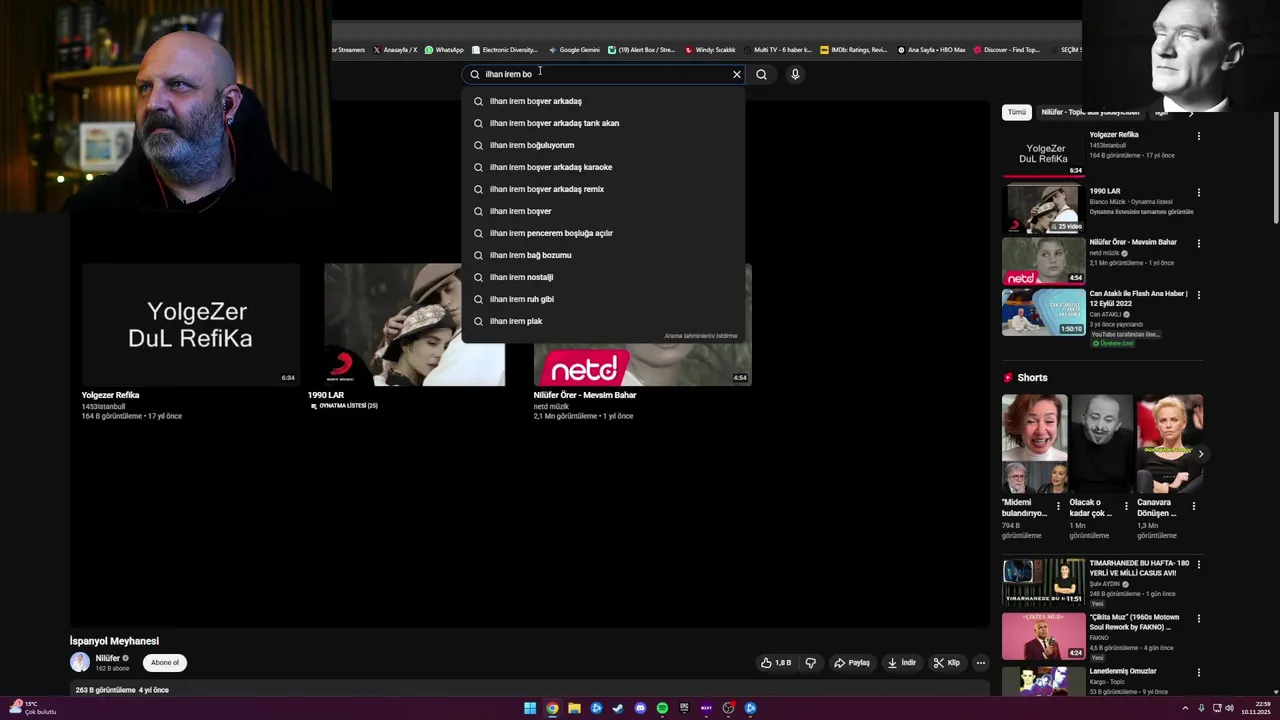
Task: Start voice search with microphone icon
Action: [795, 74]
